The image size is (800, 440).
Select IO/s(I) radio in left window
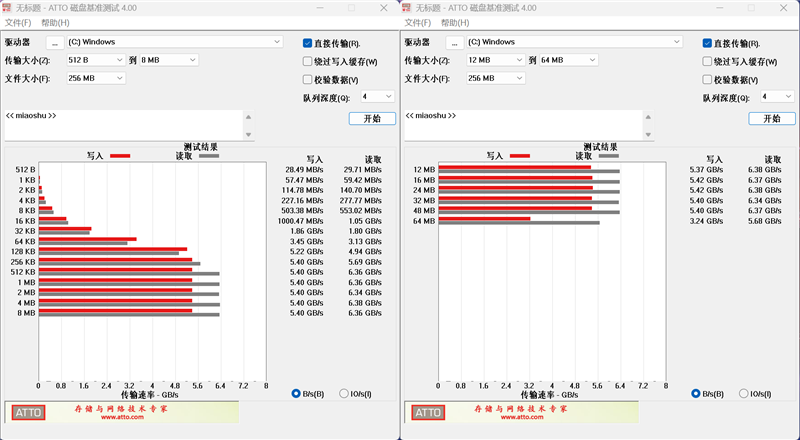coord(344,394)
